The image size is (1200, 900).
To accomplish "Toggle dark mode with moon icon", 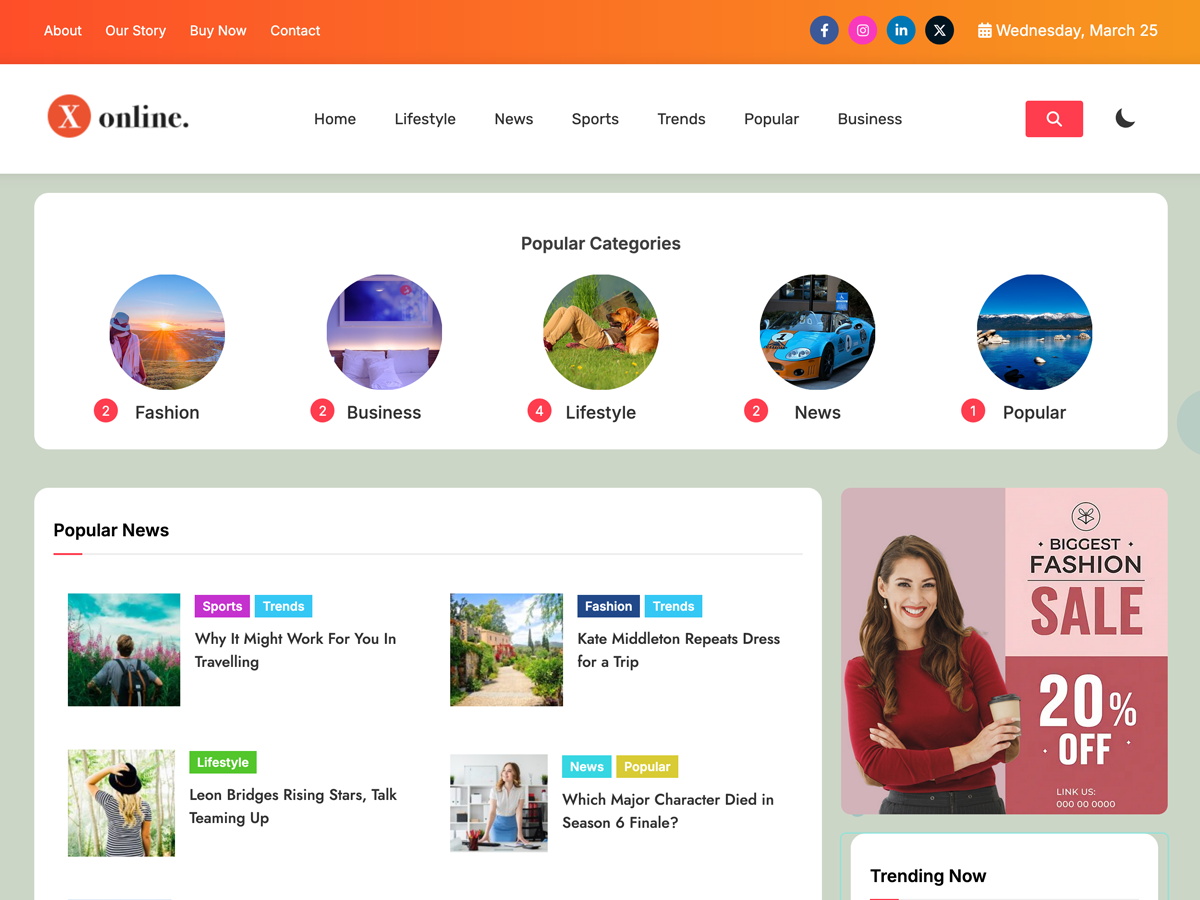I will tap(1125, 119).
